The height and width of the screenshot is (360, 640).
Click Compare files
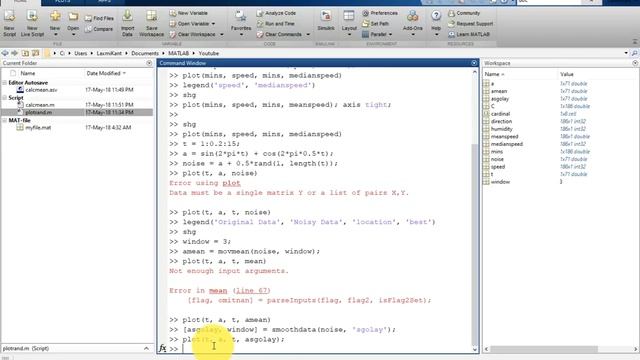[99, 29]
